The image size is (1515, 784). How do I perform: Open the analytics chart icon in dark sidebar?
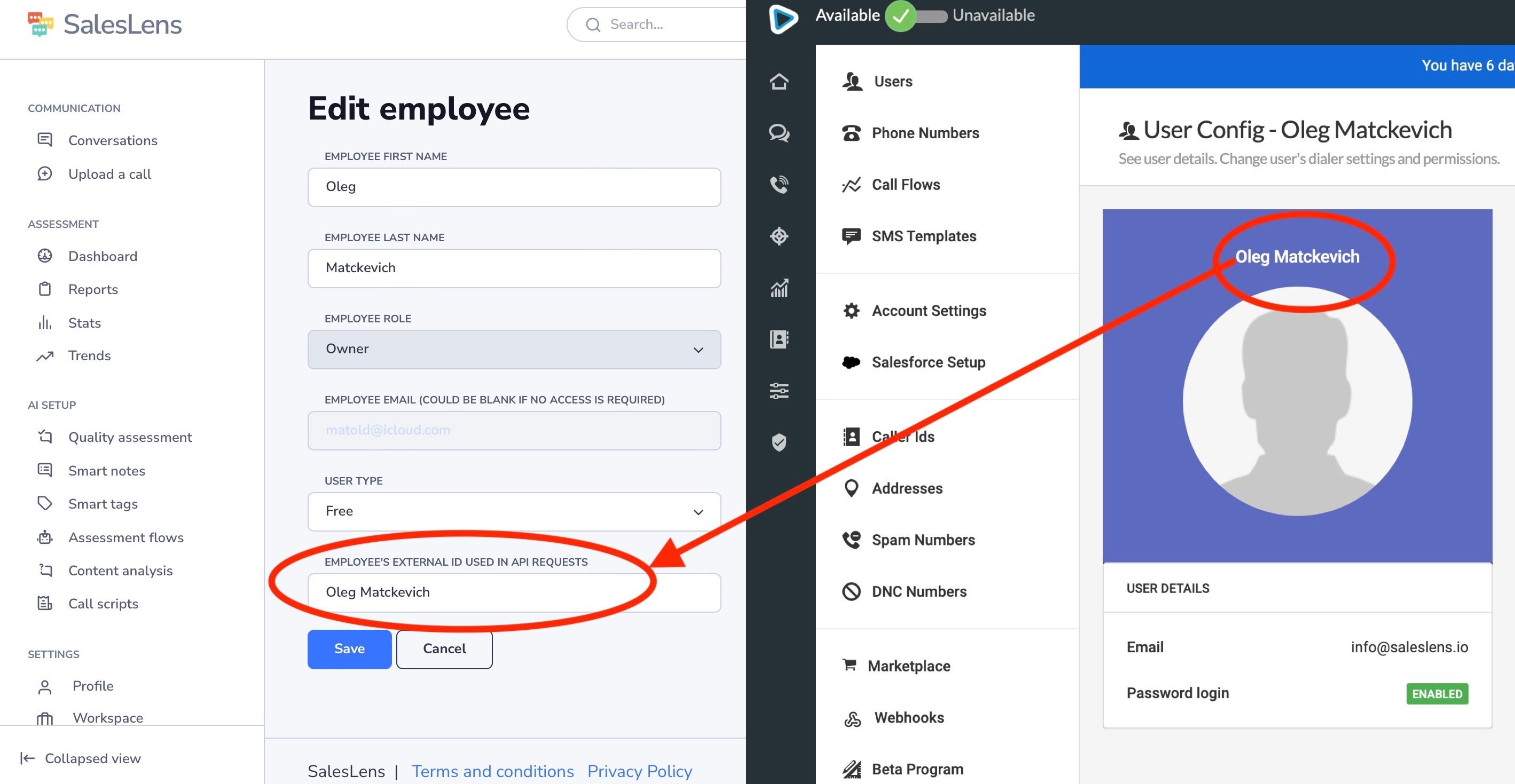(779, 288)
